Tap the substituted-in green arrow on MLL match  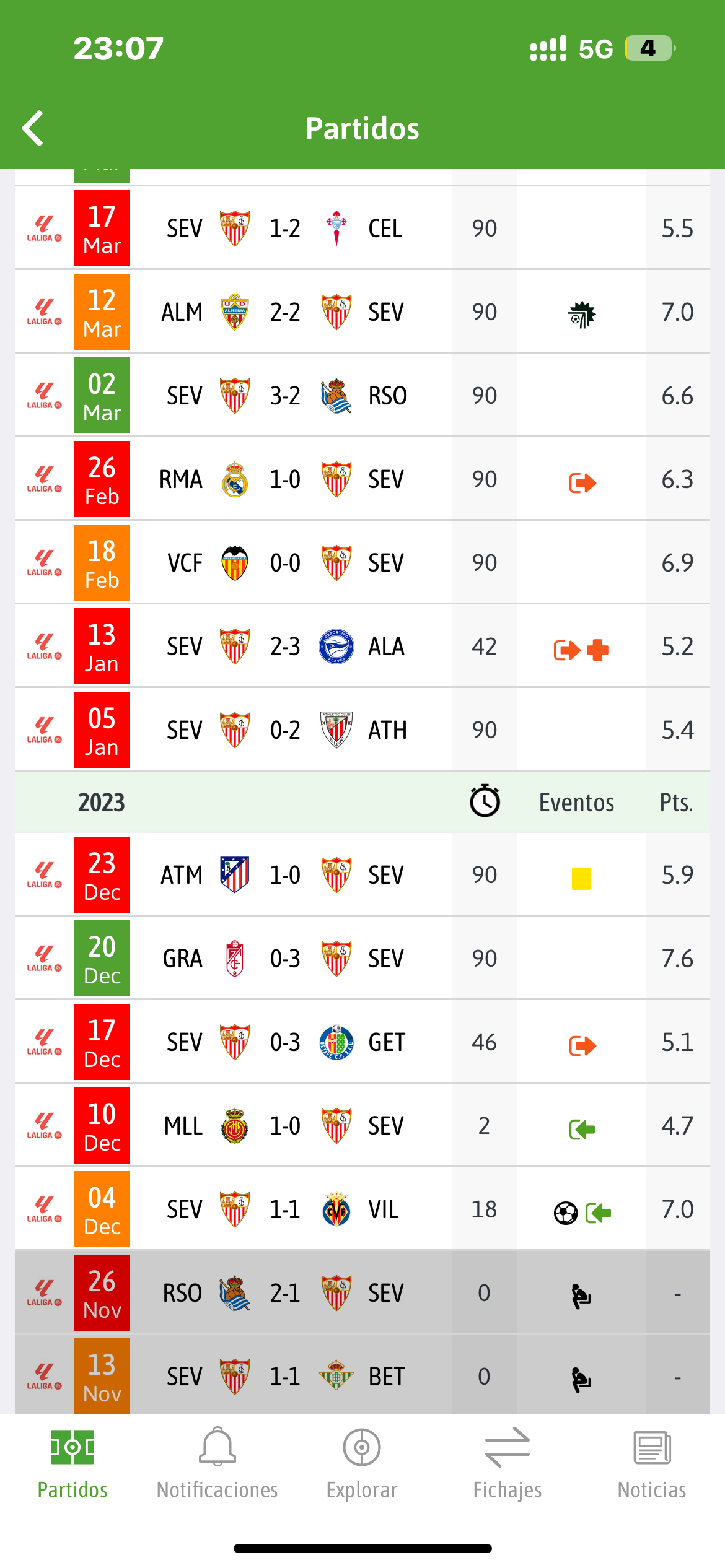pyautogui.click(x=582, y=1129)
